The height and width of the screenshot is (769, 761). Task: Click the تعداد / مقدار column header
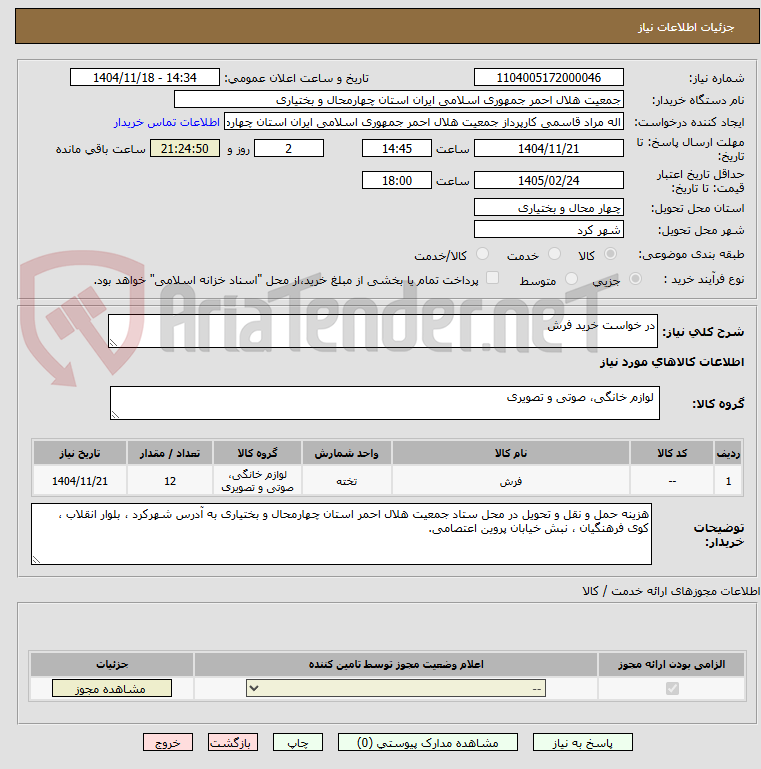pyautogui.click(x=170, y=453)
